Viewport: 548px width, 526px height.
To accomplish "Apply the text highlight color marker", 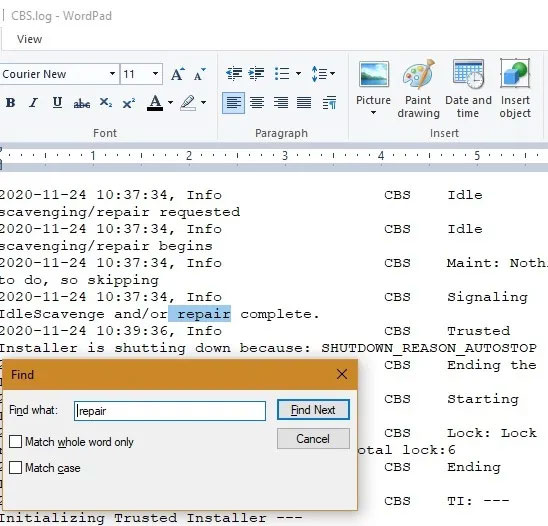I will click(188, 103).
